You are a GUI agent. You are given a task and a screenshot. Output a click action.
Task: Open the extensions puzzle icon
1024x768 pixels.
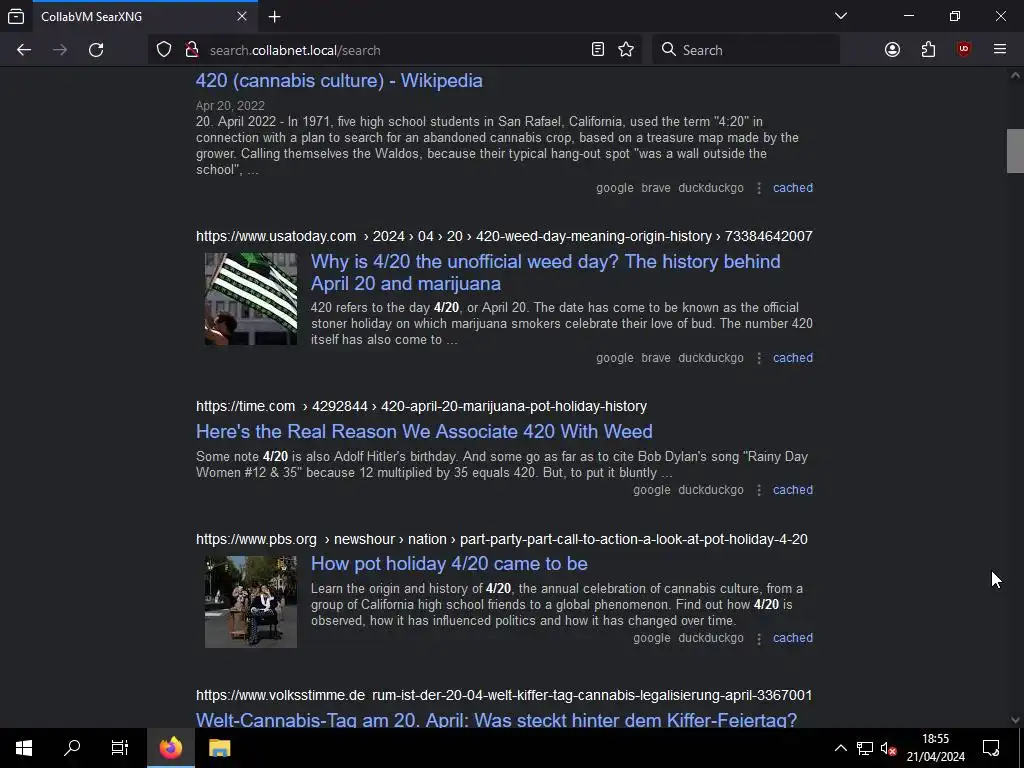click(x=928, y=50)
